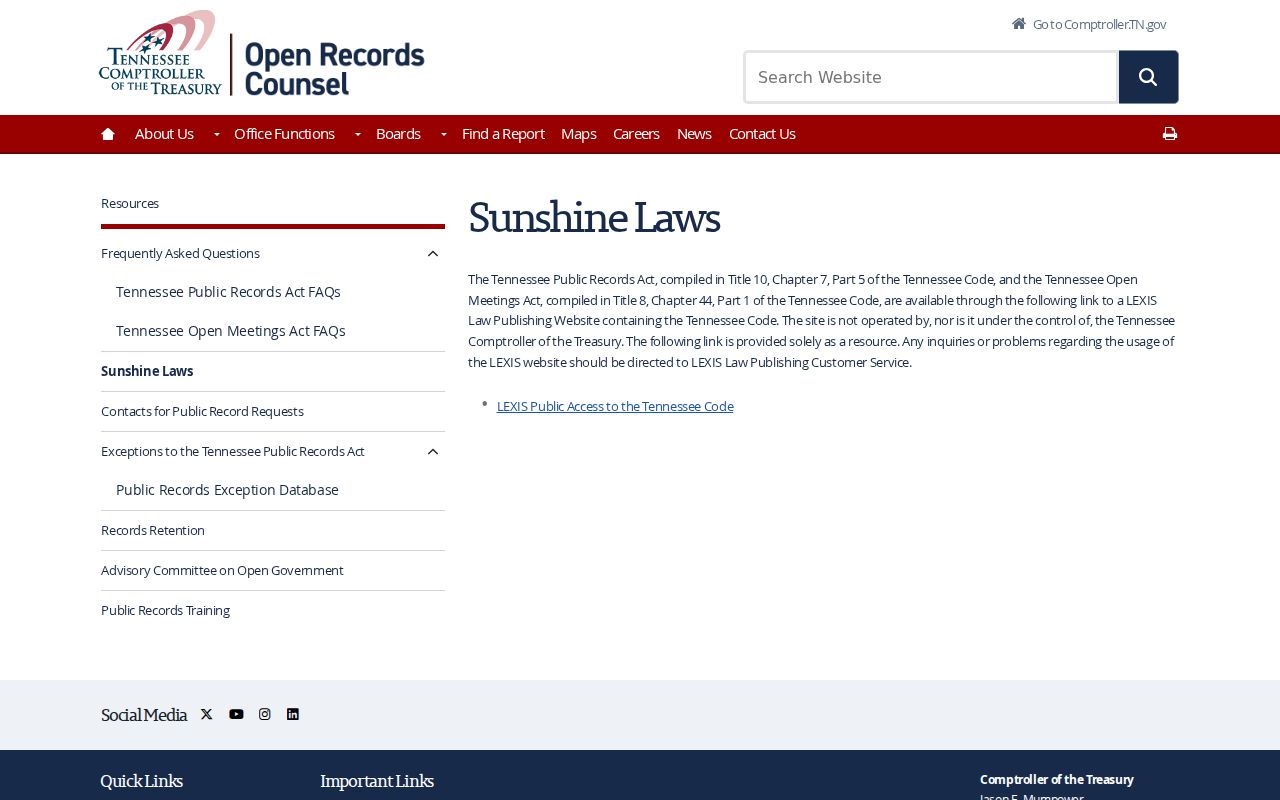The height and width of the screenshot is (800, 1280).
Task: Expand the Boards dropdown arrow
Action: tap(444, 134)
